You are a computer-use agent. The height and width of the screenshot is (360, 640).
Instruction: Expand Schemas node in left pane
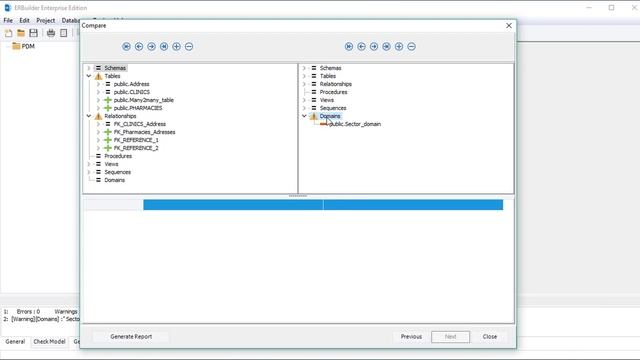tap(89, 68)
